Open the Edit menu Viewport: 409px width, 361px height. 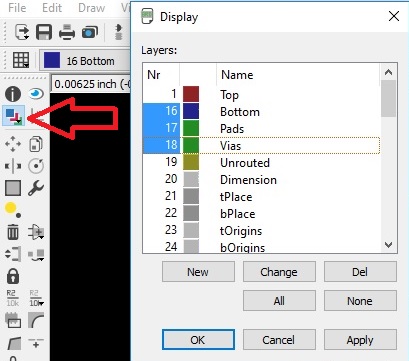pos(52,8)
